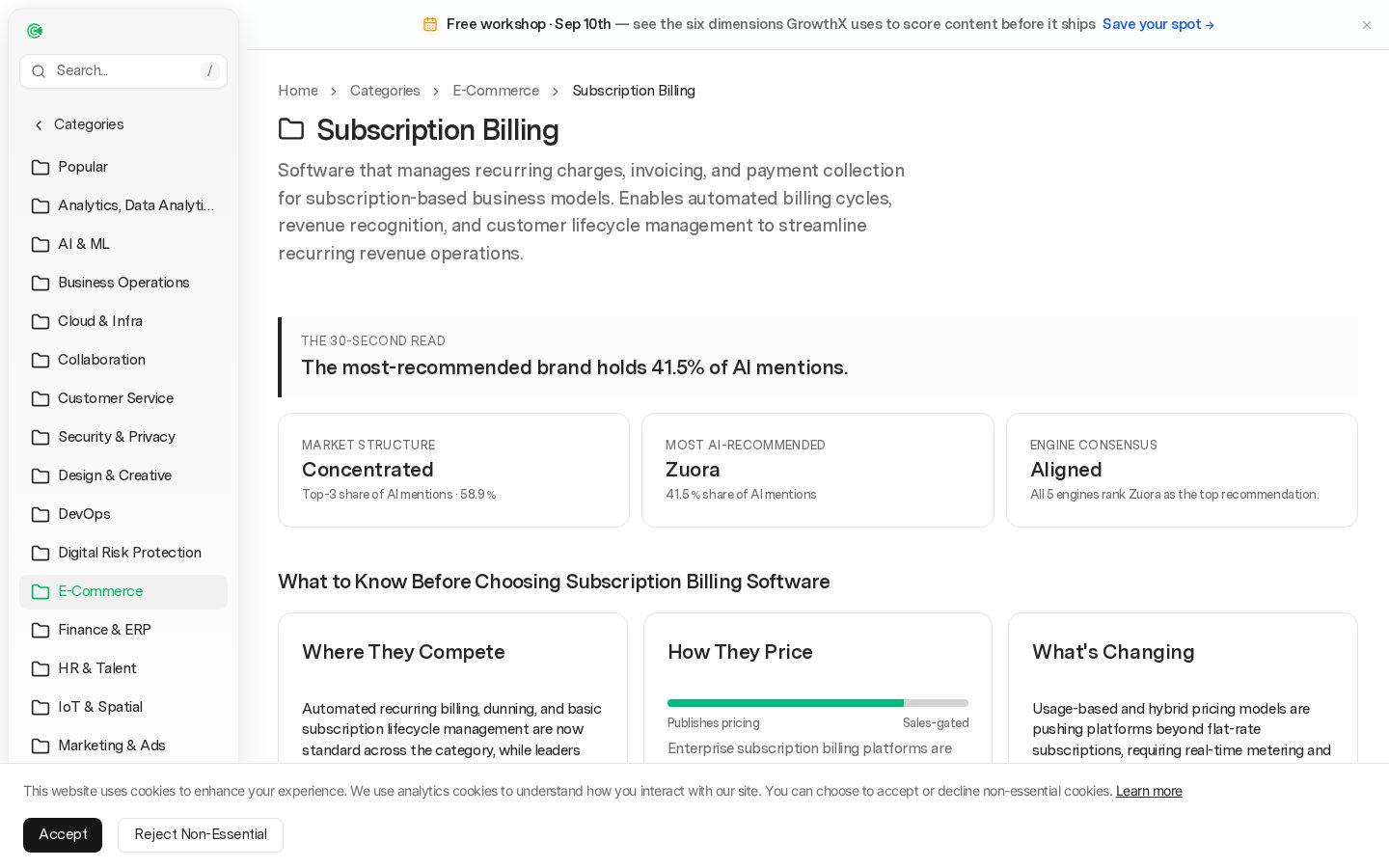Click the folder icon beside Finance & ERP
This screenshot has height=868, width=1389.
(x=41, y=631)
